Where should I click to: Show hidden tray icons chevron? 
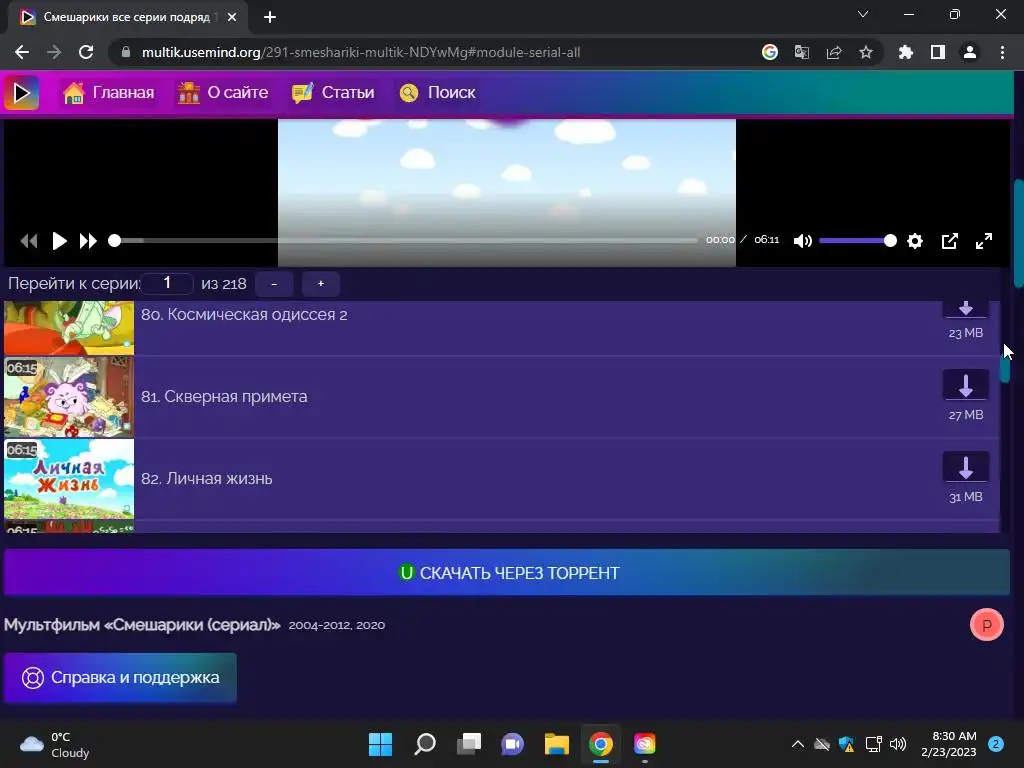(797, 744)
